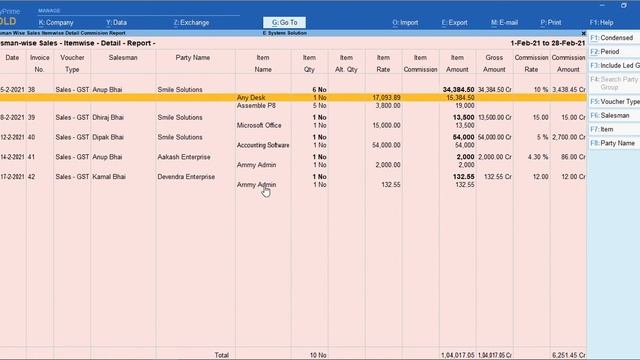This screenshot has height=360, width=640.
Task: Click F8: Party Name button
Action: (614, 143)
